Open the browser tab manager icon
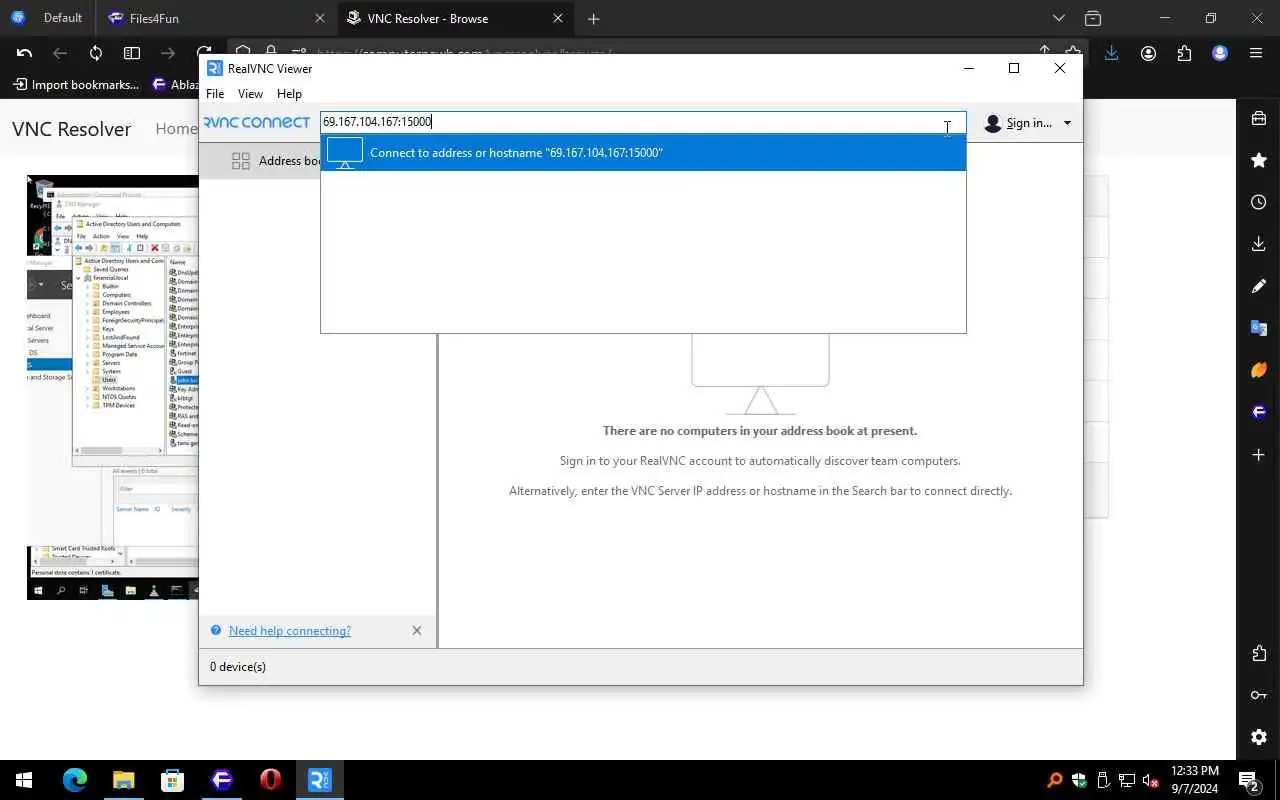 (x=1093, y=18)
